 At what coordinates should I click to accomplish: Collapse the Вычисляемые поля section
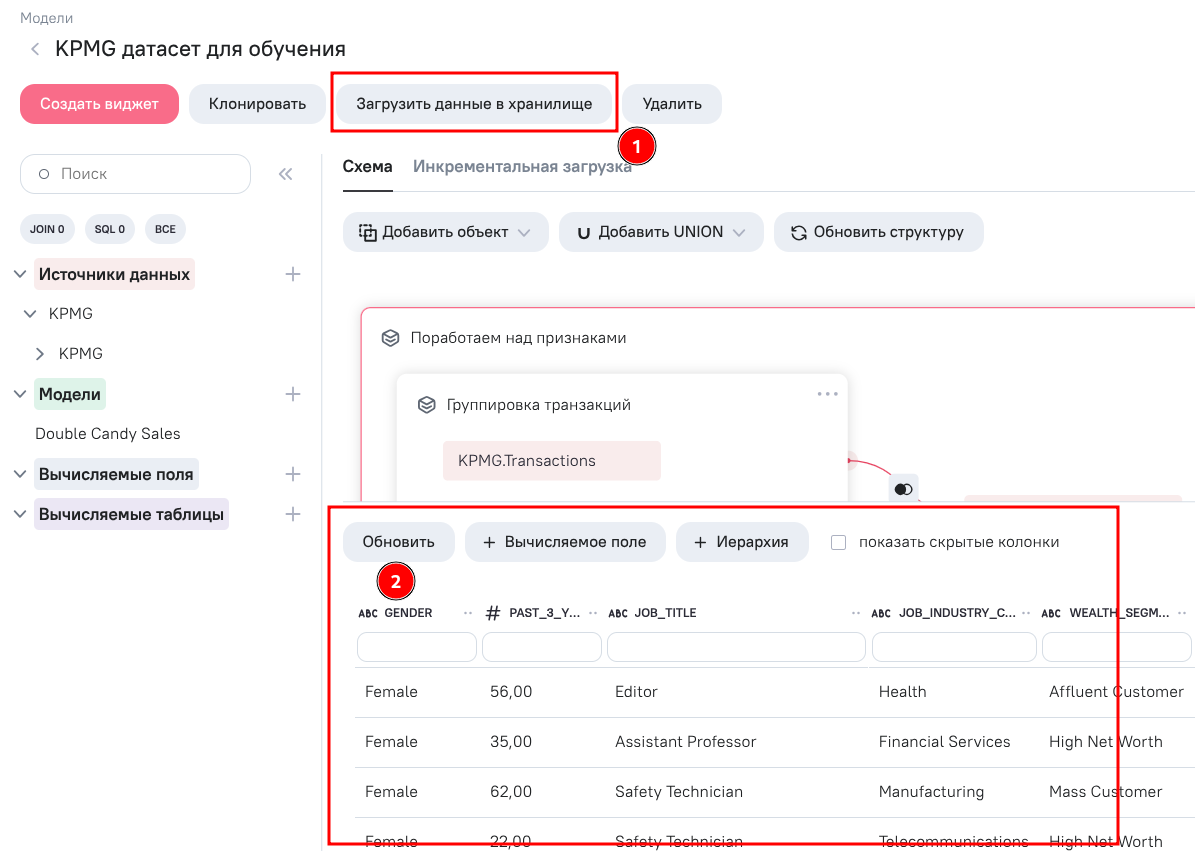tap(21, 474)
